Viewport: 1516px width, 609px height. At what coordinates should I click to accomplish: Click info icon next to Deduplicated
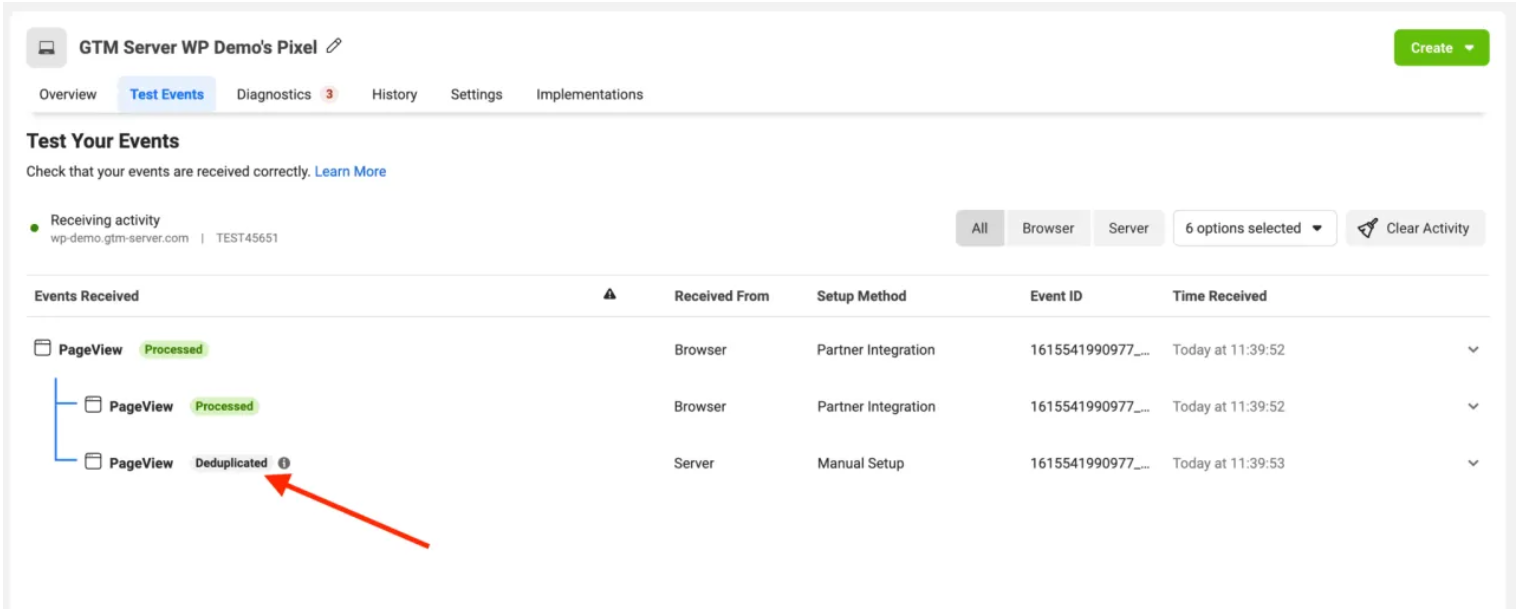click(x=284, y=463)
